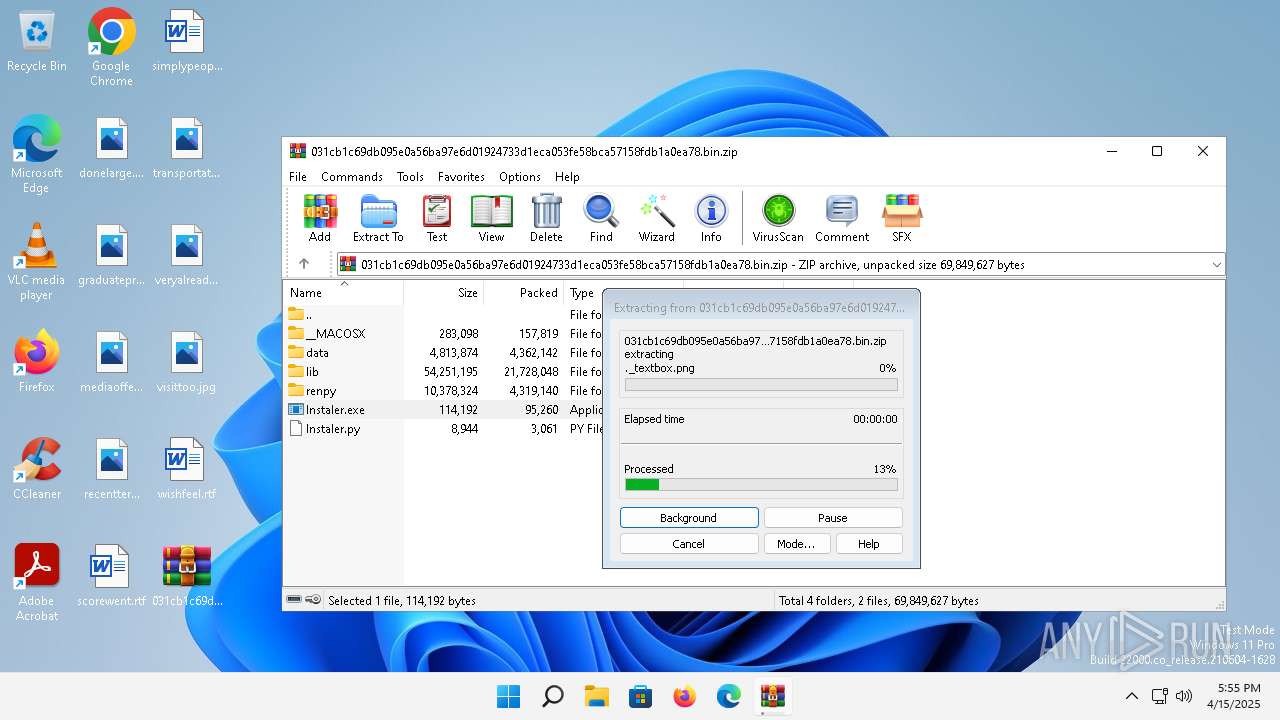Click the Find toolbar icon
The image size is (1280, 720).
(x=601, y=218)
